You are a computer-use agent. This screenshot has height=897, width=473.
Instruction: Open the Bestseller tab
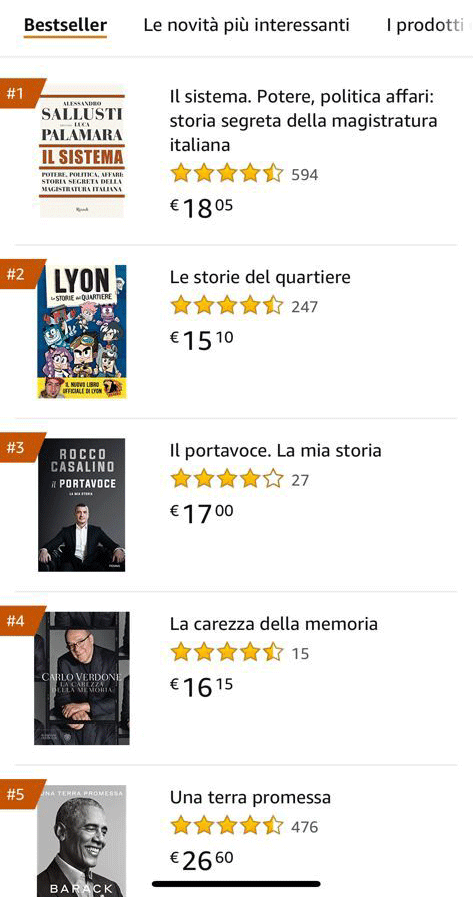coord(65,25)
